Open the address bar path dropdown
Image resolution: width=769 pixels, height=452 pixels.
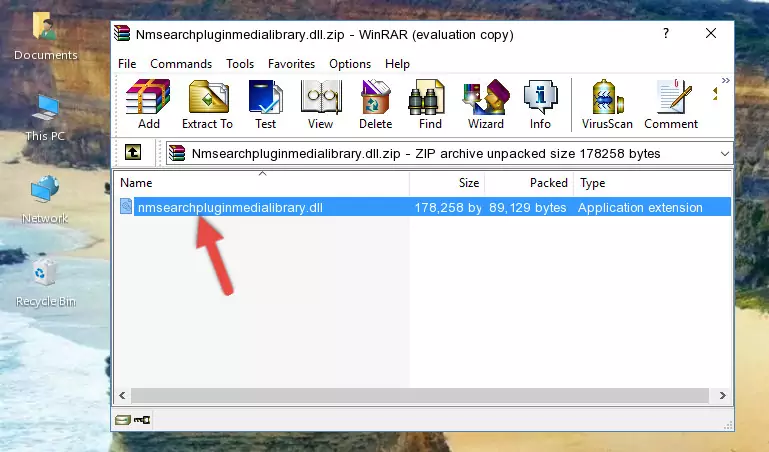click(724, 153)
